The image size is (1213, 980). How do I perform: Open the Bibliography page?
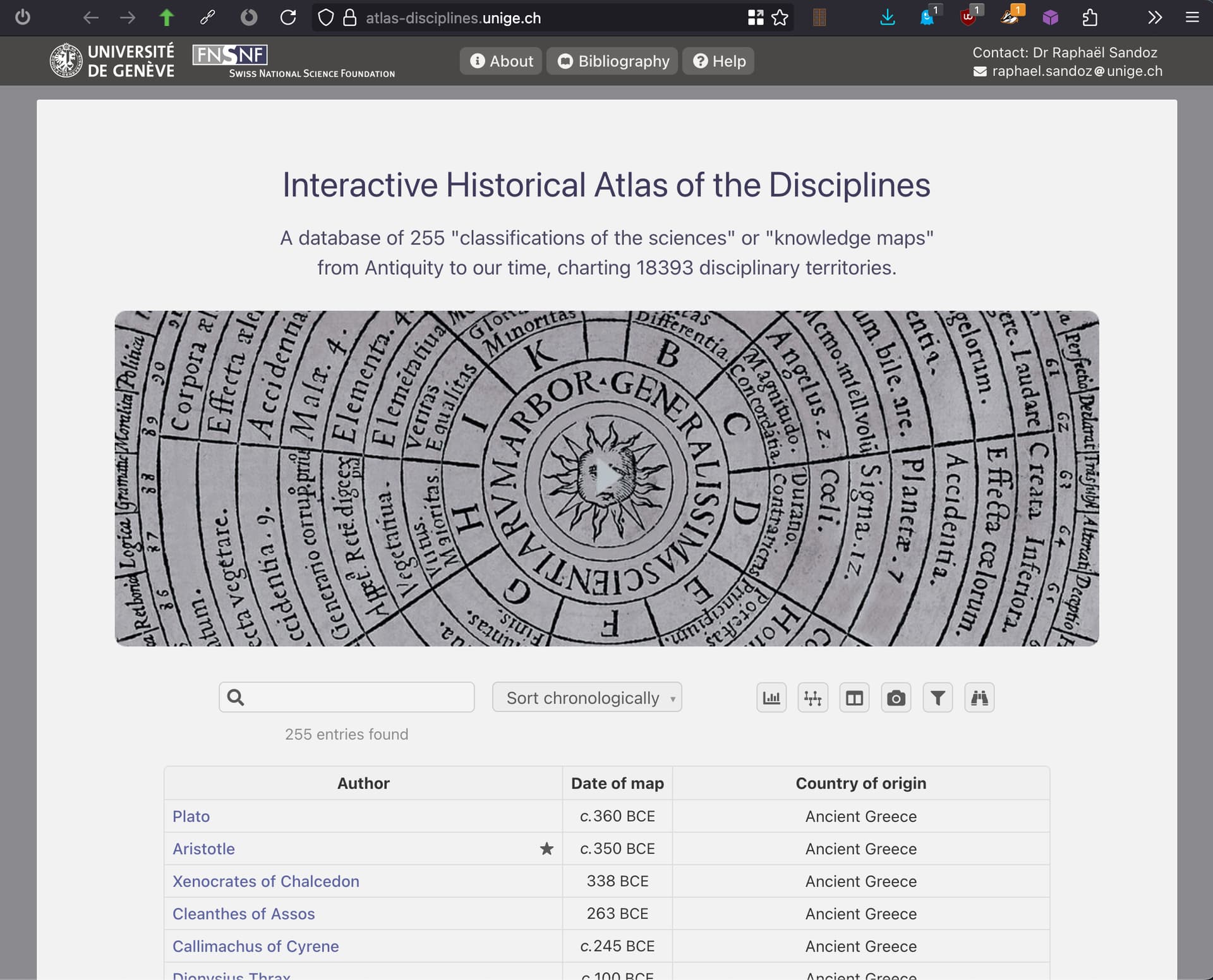click(x=612, y=61)
